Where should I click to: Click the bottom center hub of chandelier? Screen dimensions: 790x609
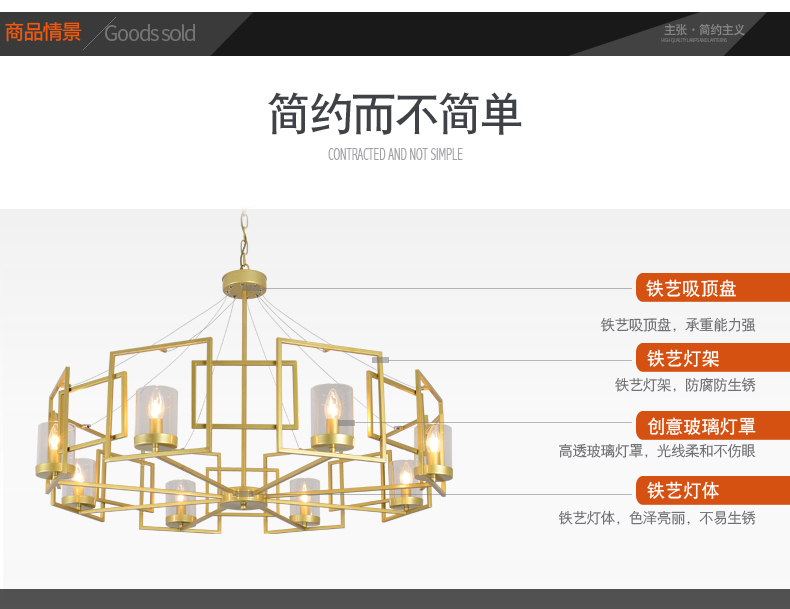tap(244, 496)
